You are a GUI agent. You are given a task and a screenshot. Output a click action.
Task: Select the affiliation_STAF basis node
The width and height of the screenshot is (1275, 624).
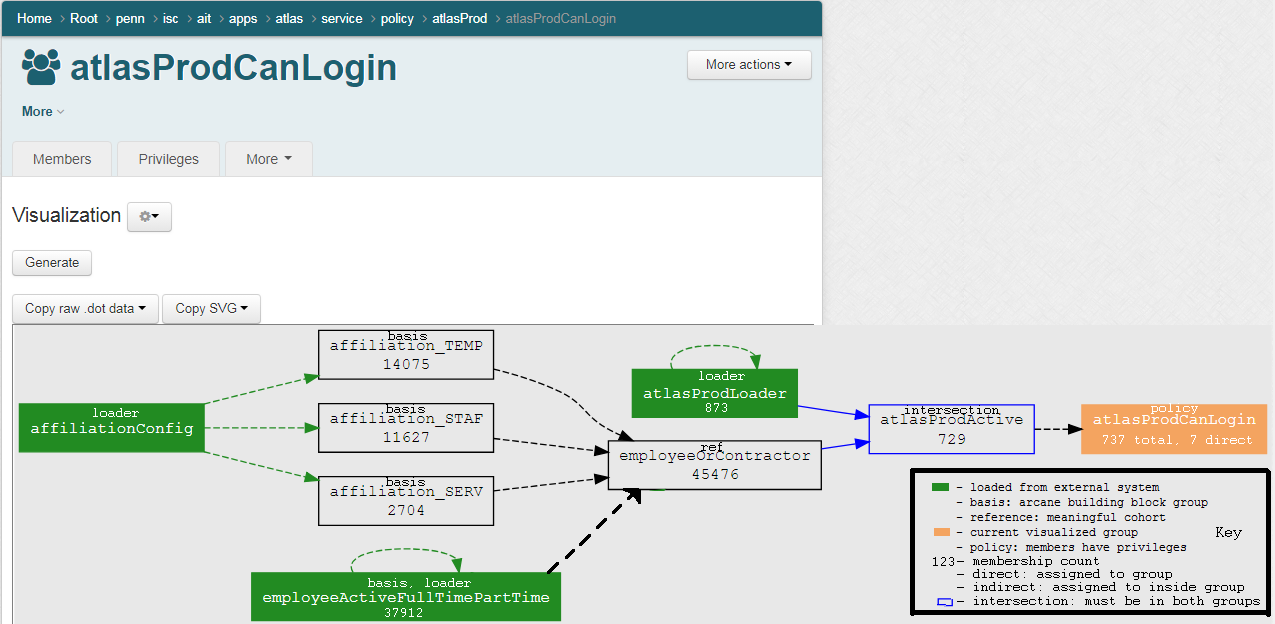(406, 427)
